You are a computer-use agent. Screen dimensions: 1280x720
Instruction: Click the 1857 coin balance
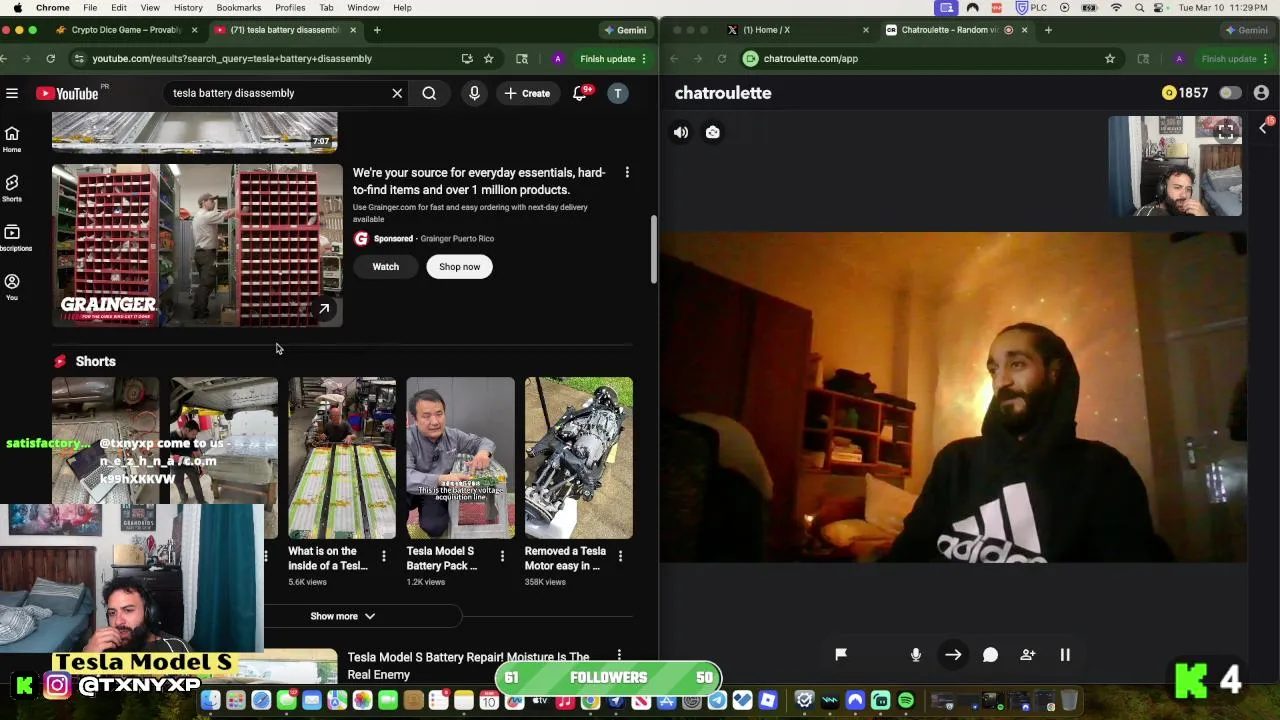(x=1185, y=93)
